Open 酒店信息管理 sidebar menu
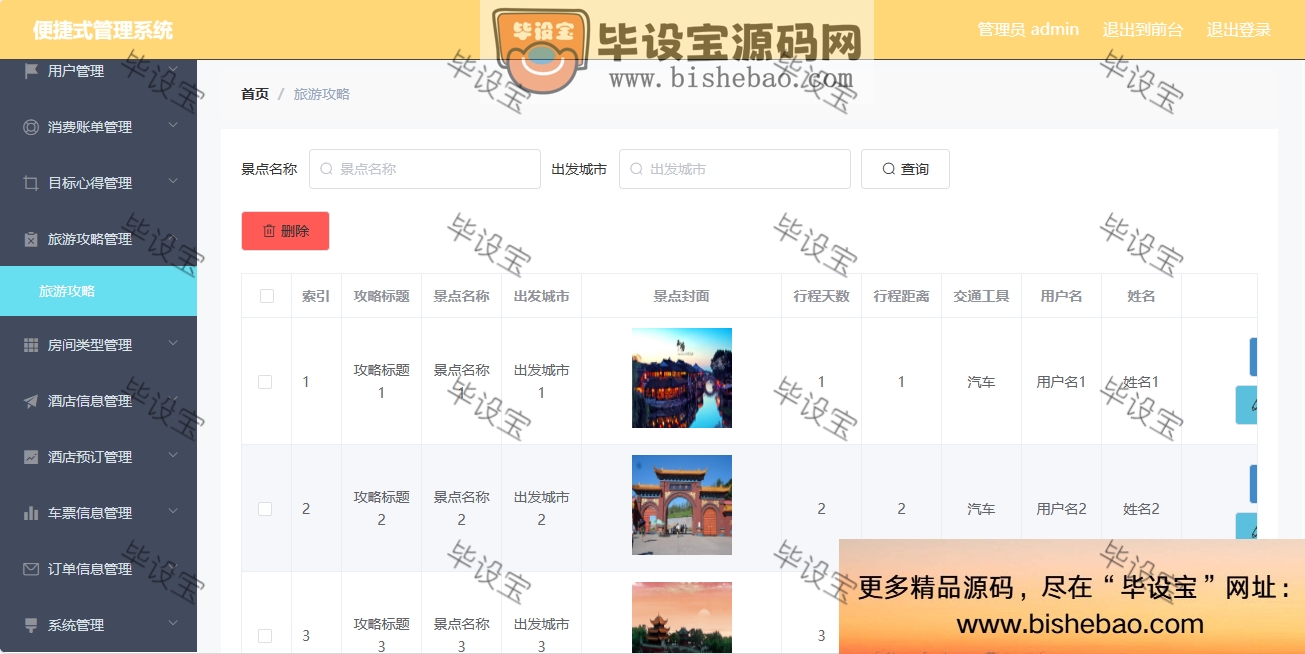Screen dimensions: 1305x654 (98, 401)
